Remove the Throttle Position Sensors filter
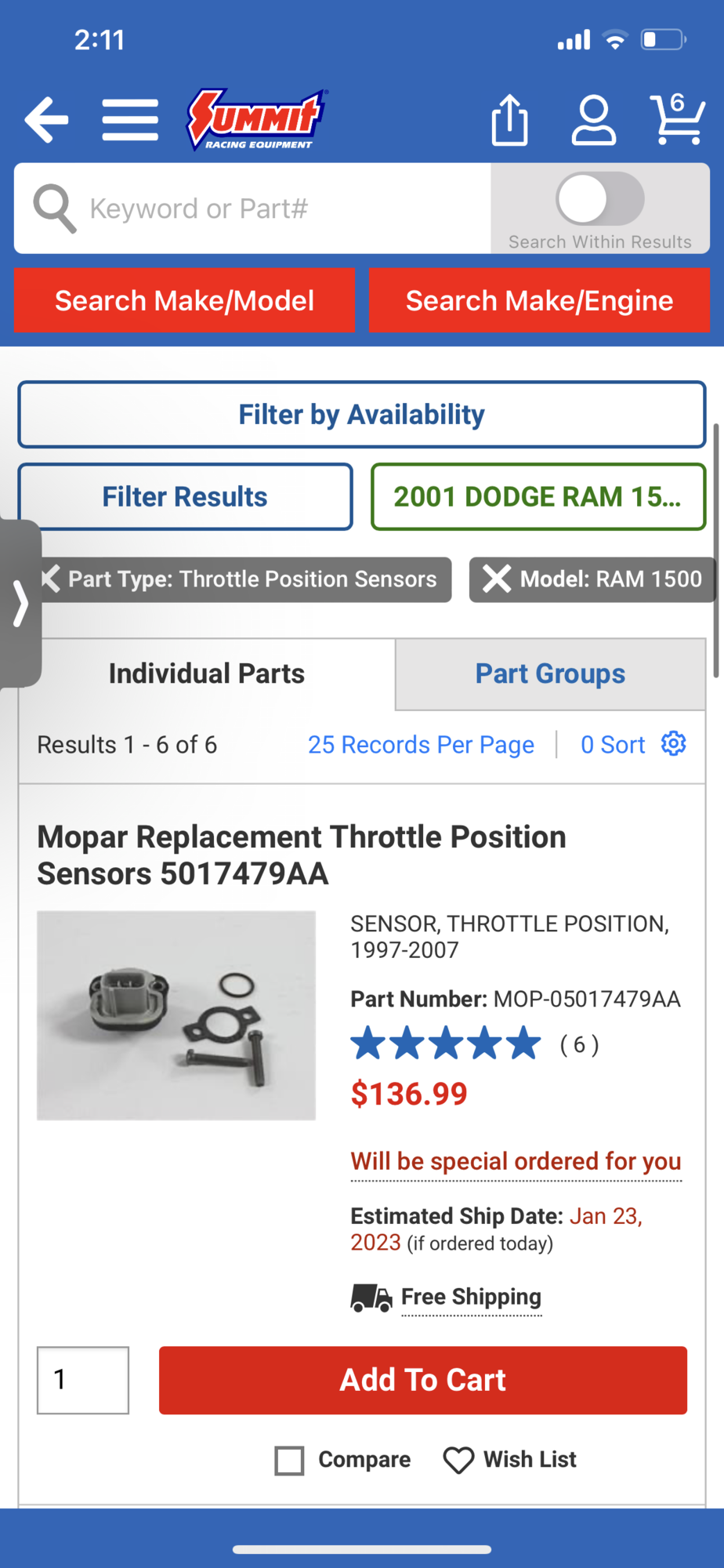This screenshot has width=724, height=1568. click(51, 579)
